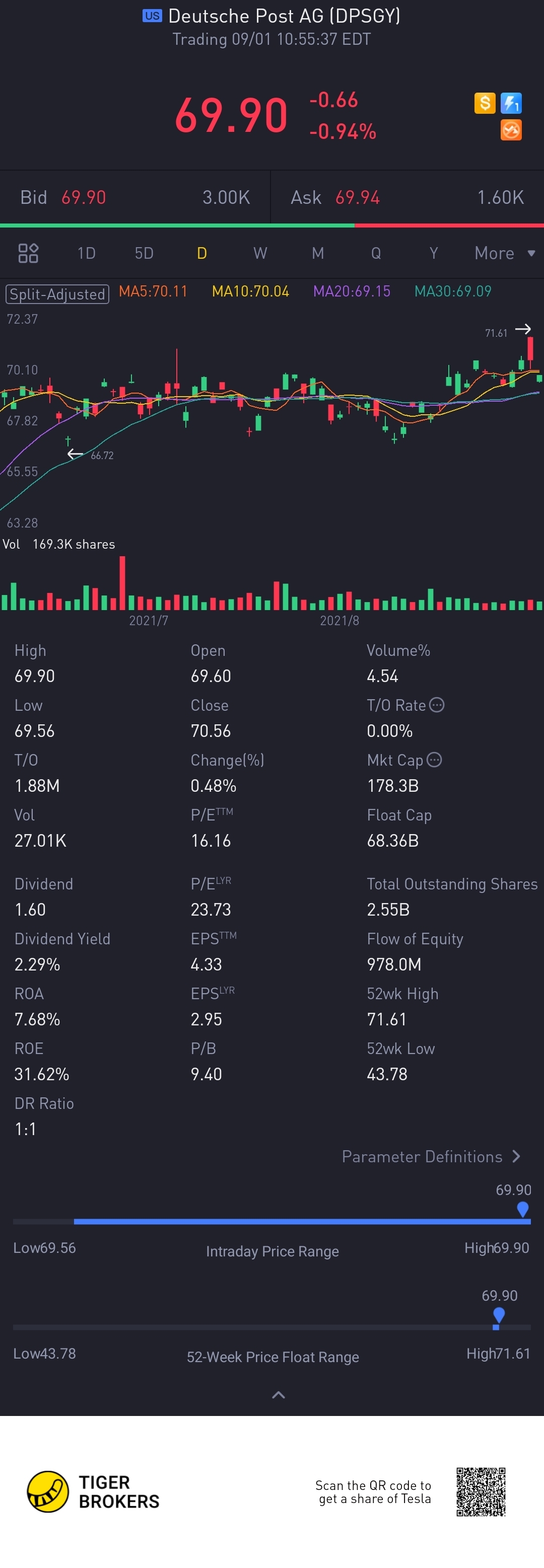The width and height of the screenshot is (544, 1568).
Task: Tap the Flow of Equity value 978.0M
Action: click(x=393, y=964)
